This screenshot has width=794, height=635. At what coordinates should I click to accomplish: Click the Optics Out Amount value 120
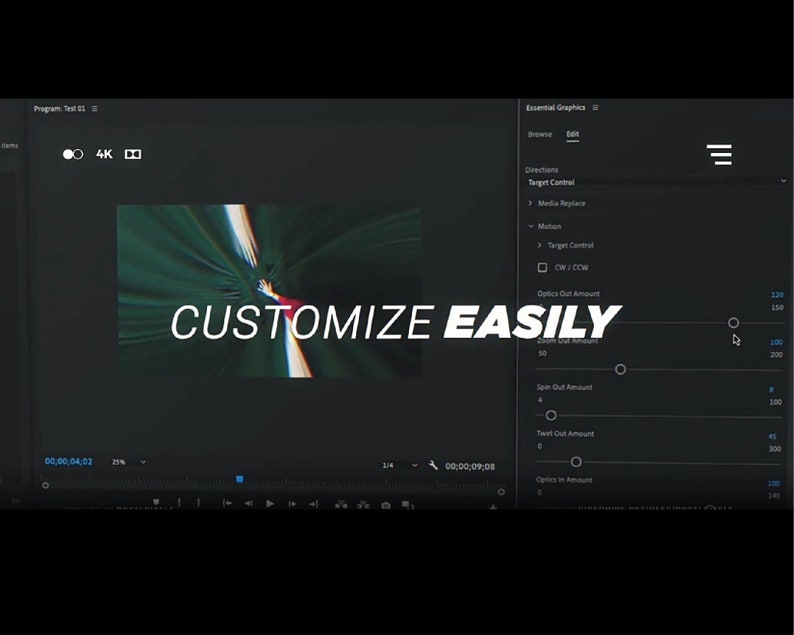click(777, 294)
